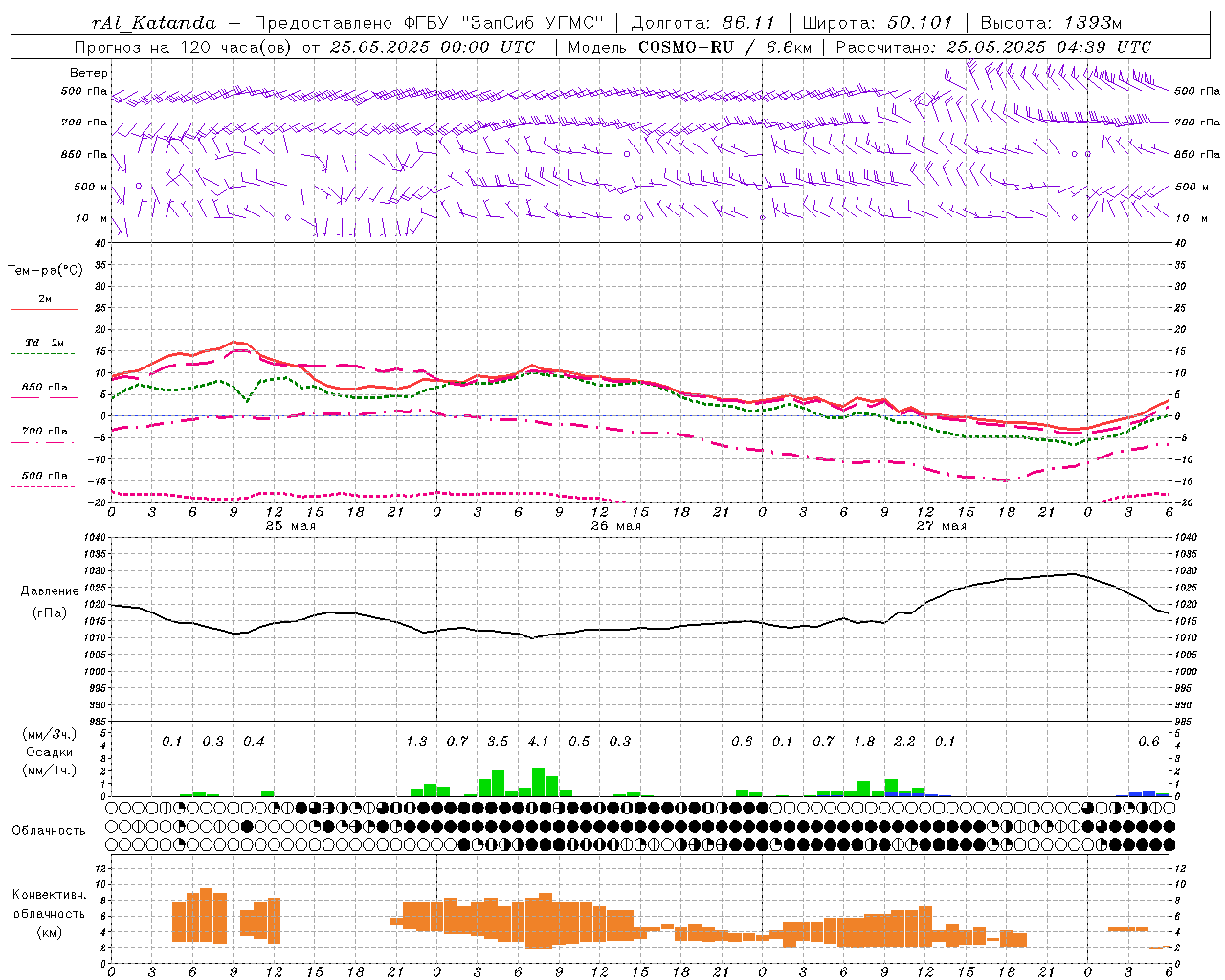Image resolution: width=1225 pixels, height=980 pixels.
Task: Click the dashed green Td legend line sample
Action: pos(44,354)
